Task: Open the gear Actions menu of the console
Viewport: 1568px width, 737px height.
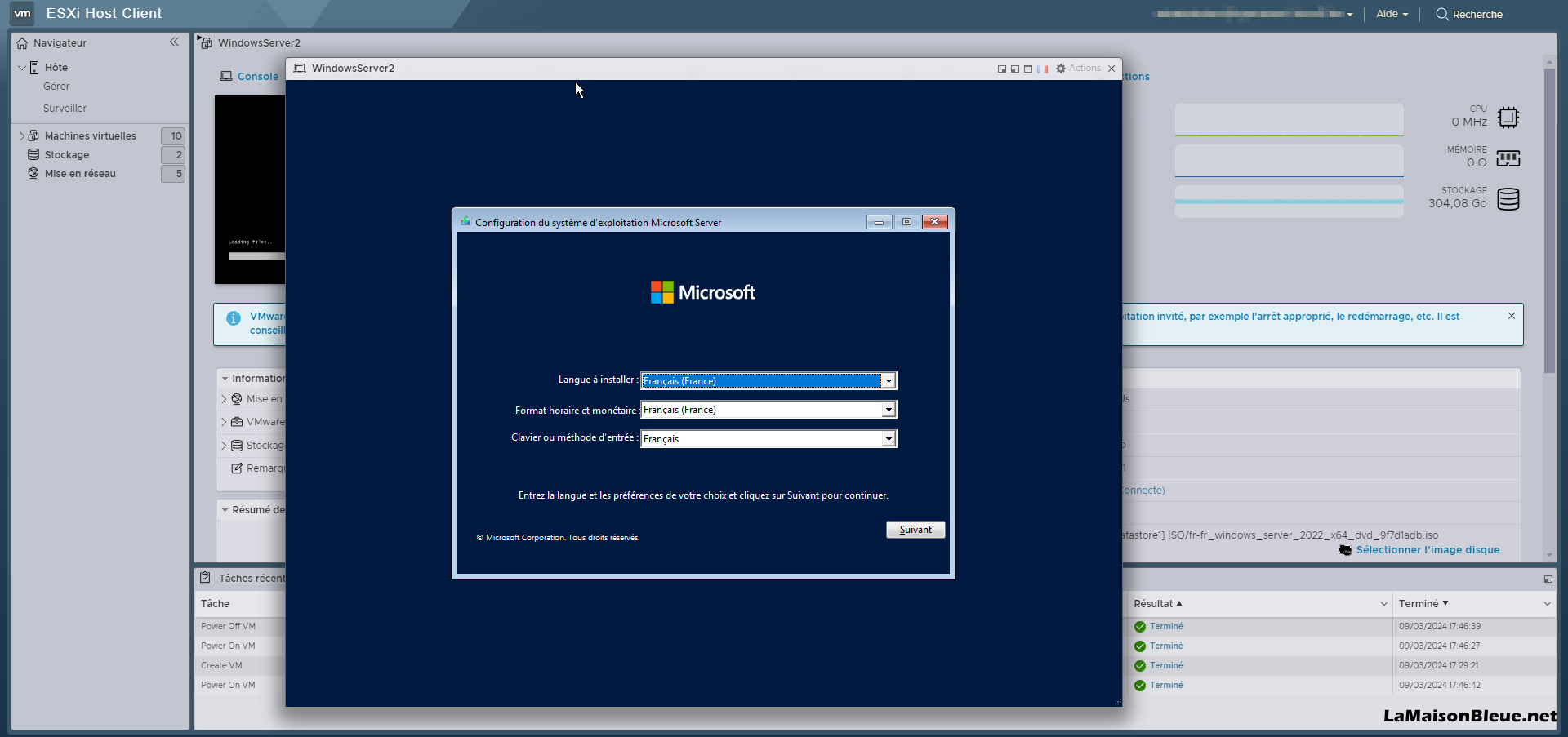Action: click(x=1078, y=69)
